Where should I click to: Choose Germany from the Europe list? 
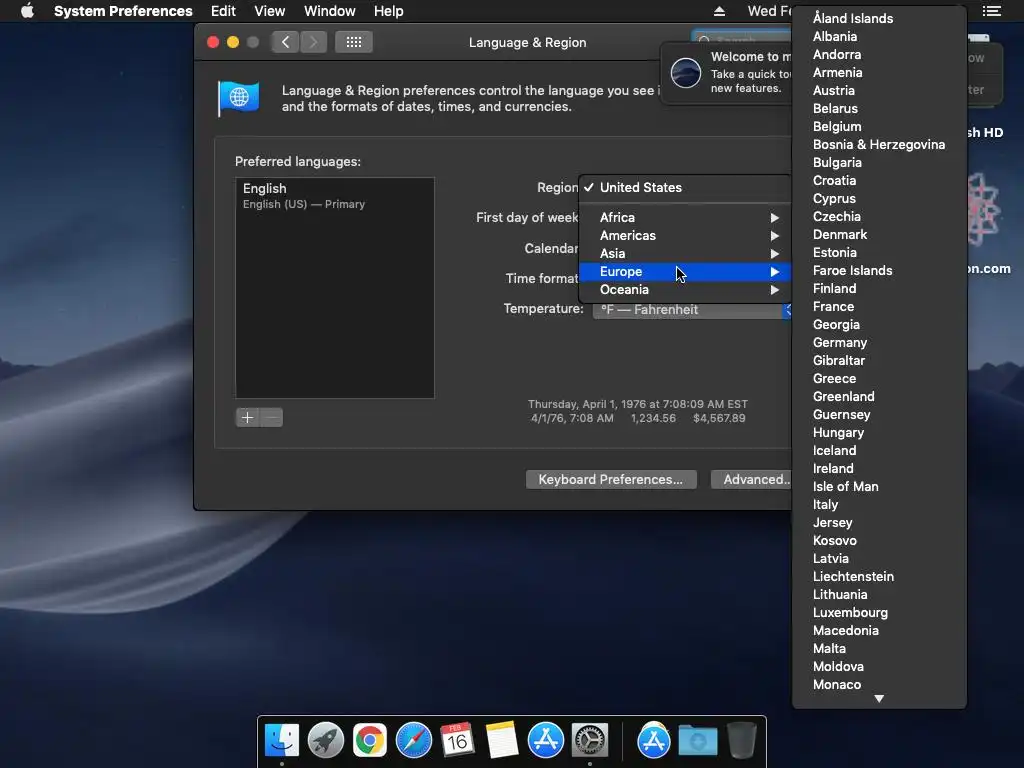(879, 343)
